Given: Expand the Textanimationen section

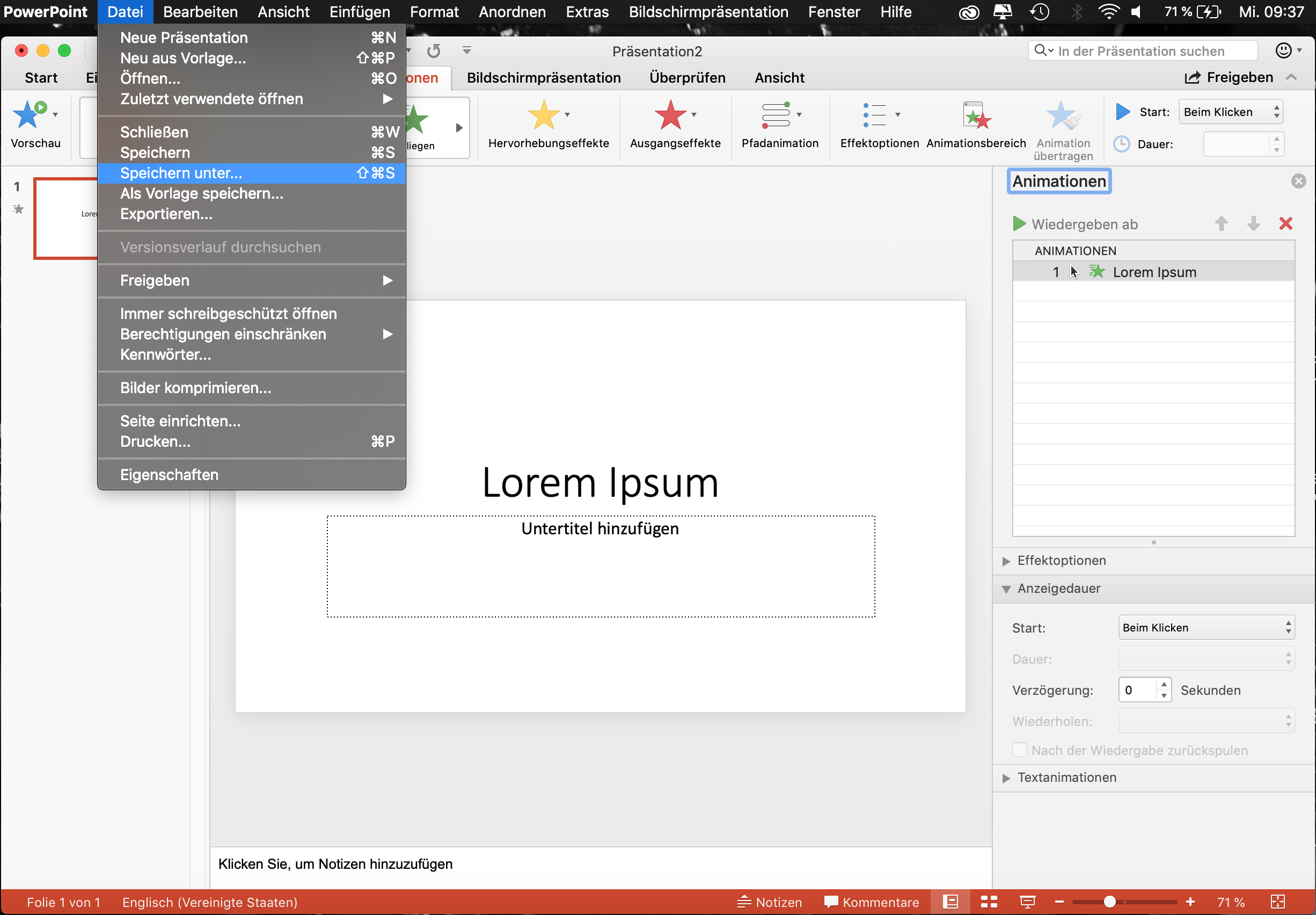Looking at the screenshot, I should [1006, 778].
